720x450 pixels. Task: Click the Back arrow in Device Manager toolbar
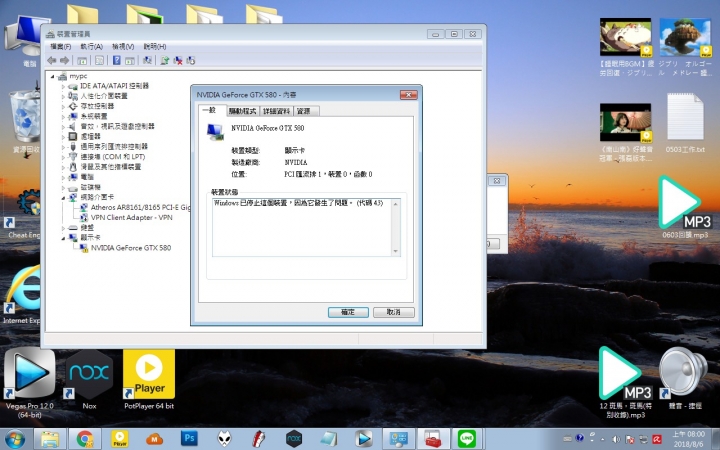click(x=52, y=60)
